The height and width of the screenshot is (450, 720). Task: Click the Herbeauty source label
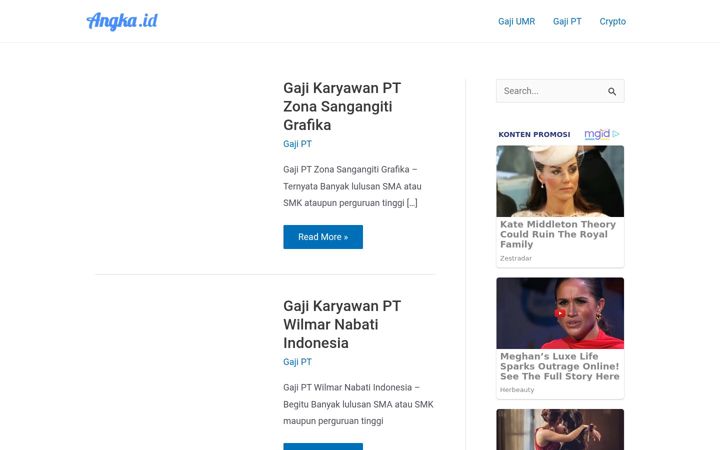point(517,390)
